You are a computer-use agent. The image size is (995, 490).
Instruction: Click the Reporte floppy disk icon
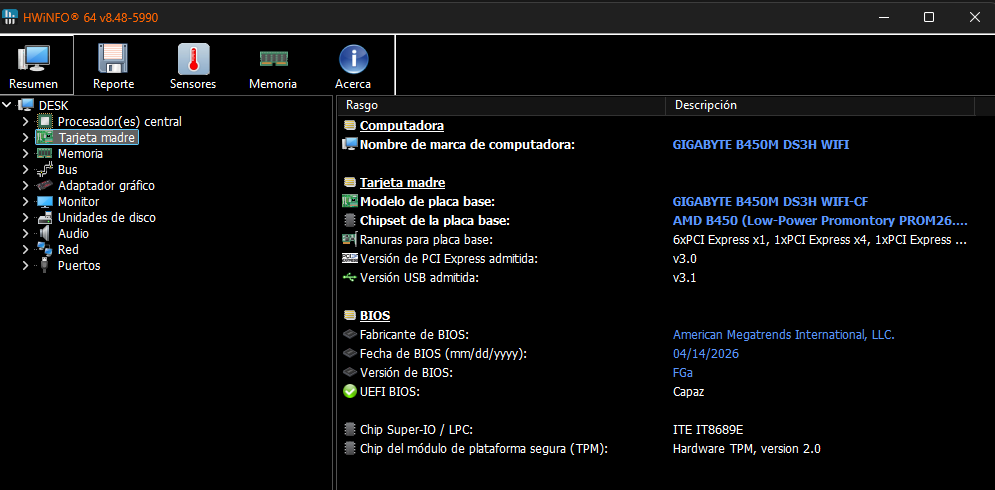(114, 58)
